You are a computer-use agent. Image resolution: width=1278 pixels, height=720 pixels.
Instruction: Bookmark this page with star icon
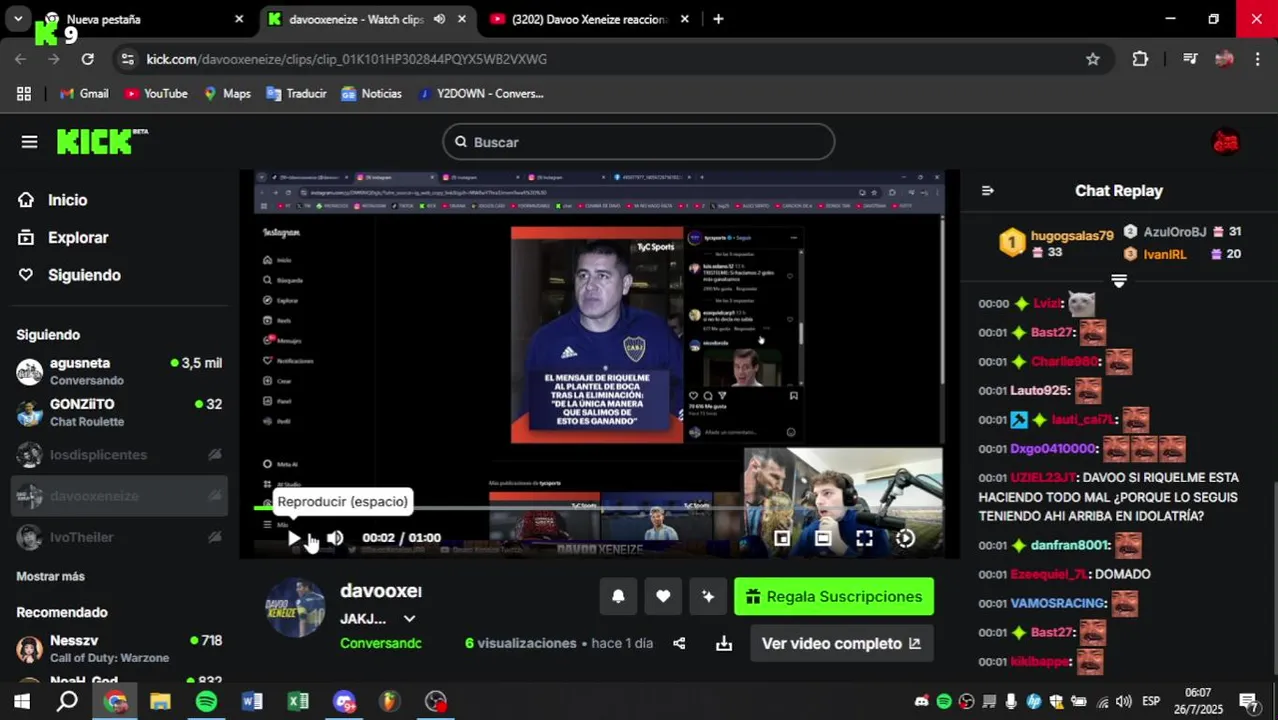click(x=1093, y=59)
